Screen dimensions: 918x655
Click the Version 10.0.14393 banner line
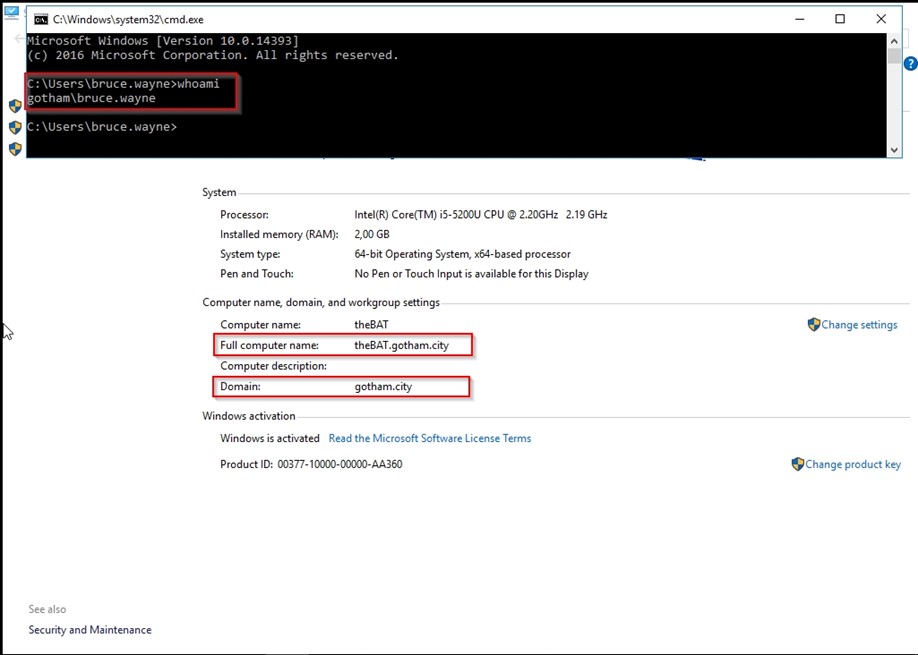(163, 41)
